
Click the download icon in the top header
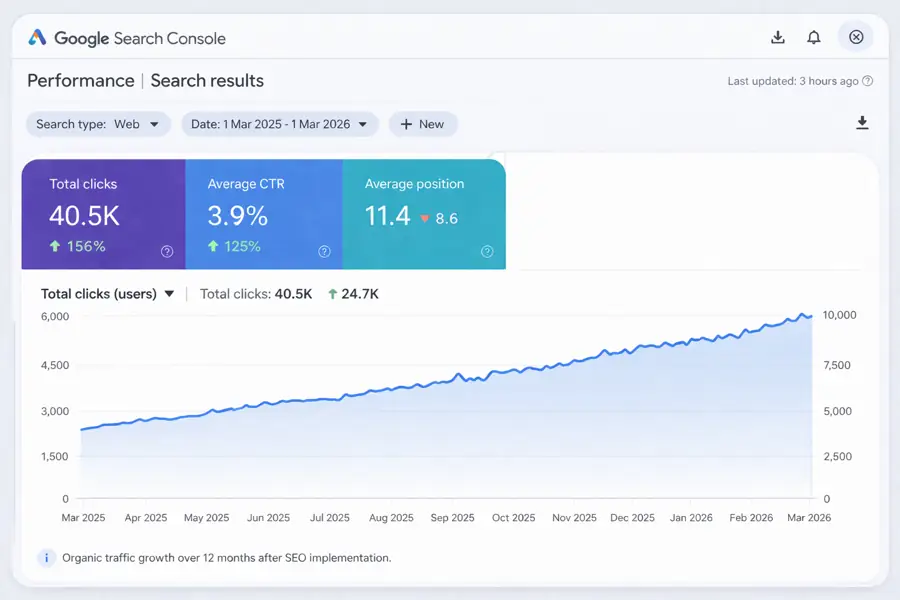coord(778,36)
